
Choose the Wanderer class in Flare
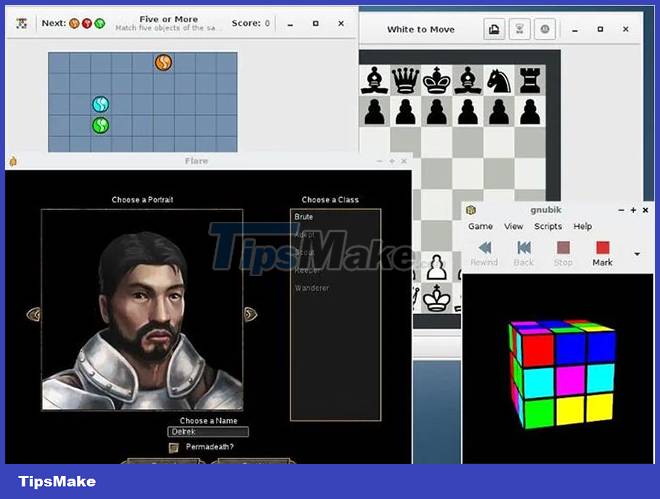(x=312, y=288)
